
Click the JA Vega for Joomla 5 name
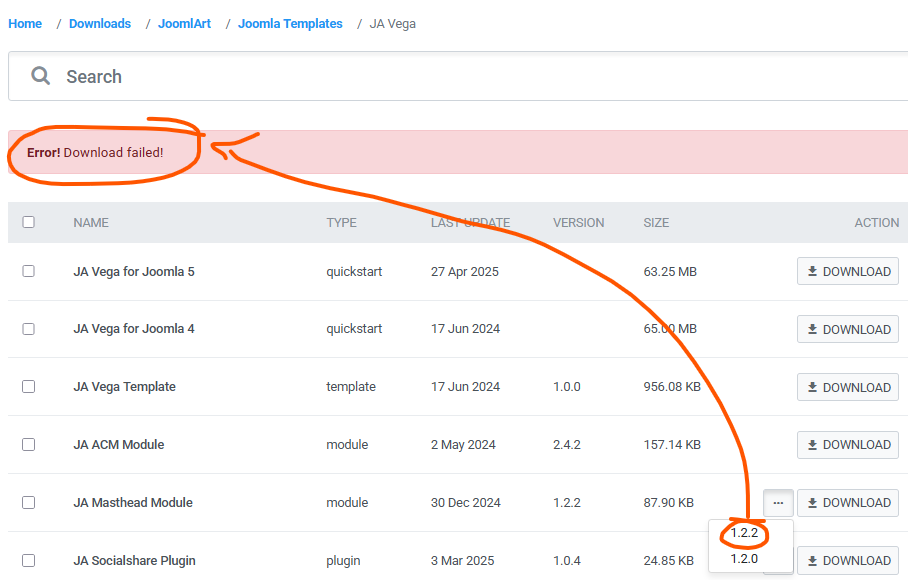coord(134,271)
